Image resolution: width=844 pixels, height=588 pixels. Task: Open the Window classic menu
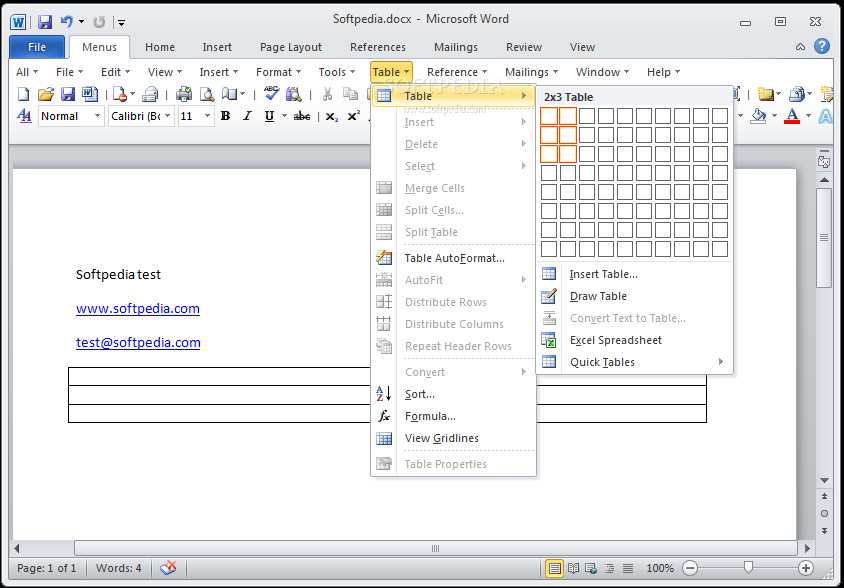point(602,72)
